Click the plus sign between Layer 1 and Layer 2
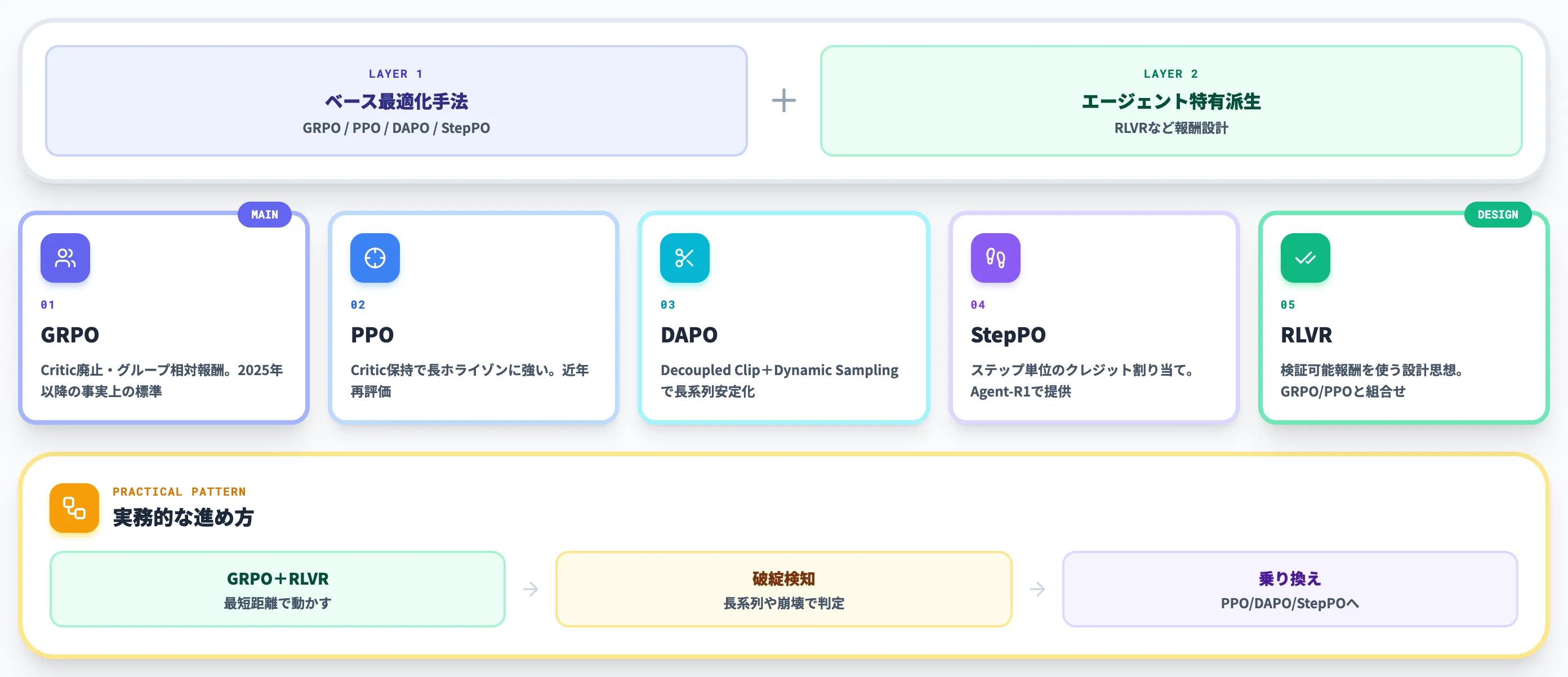The image size is (1568, 677). pos(784,100)
